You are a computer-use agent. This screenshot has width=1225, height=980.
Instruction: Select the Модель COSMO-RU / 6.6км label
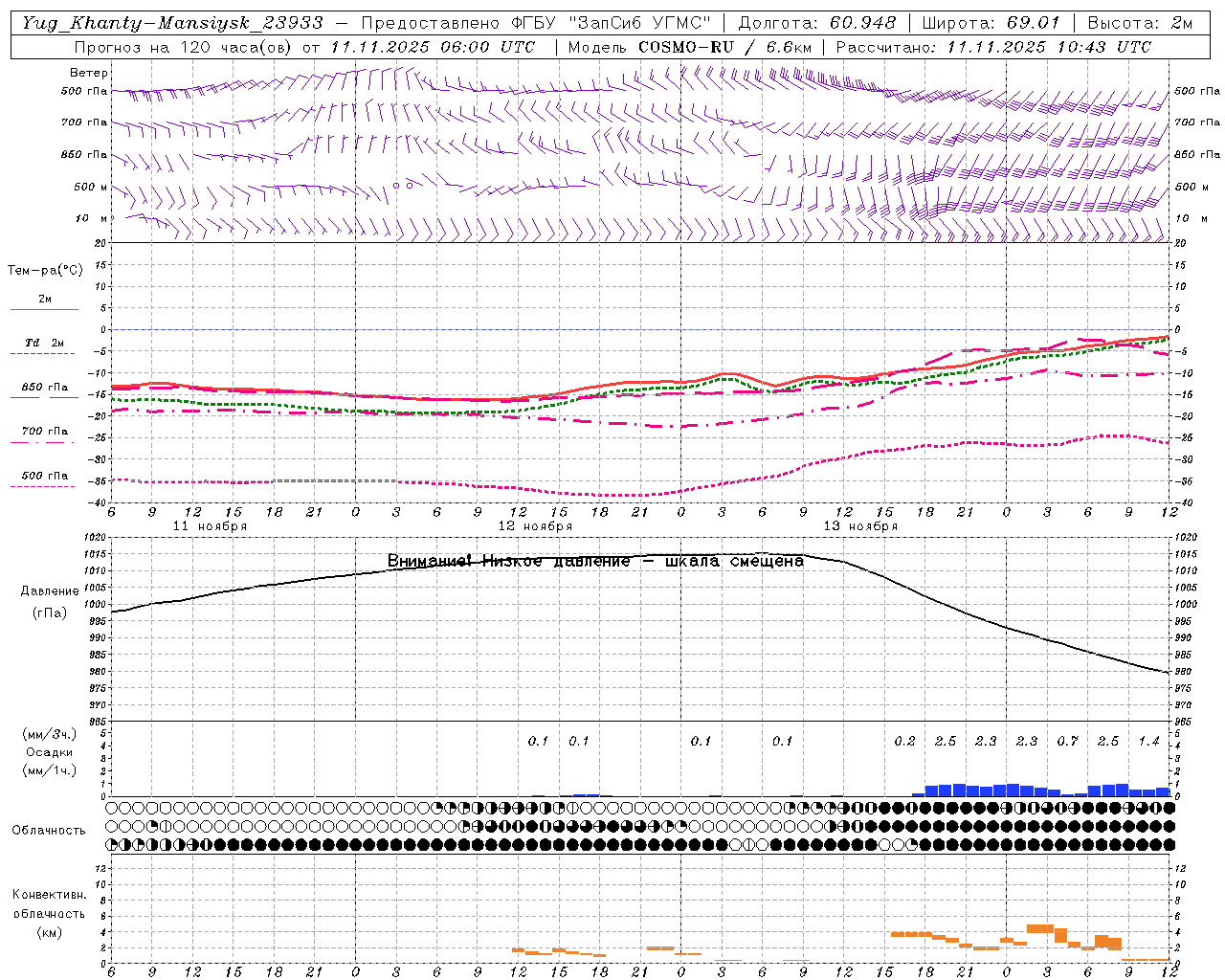tap(690, 47)
